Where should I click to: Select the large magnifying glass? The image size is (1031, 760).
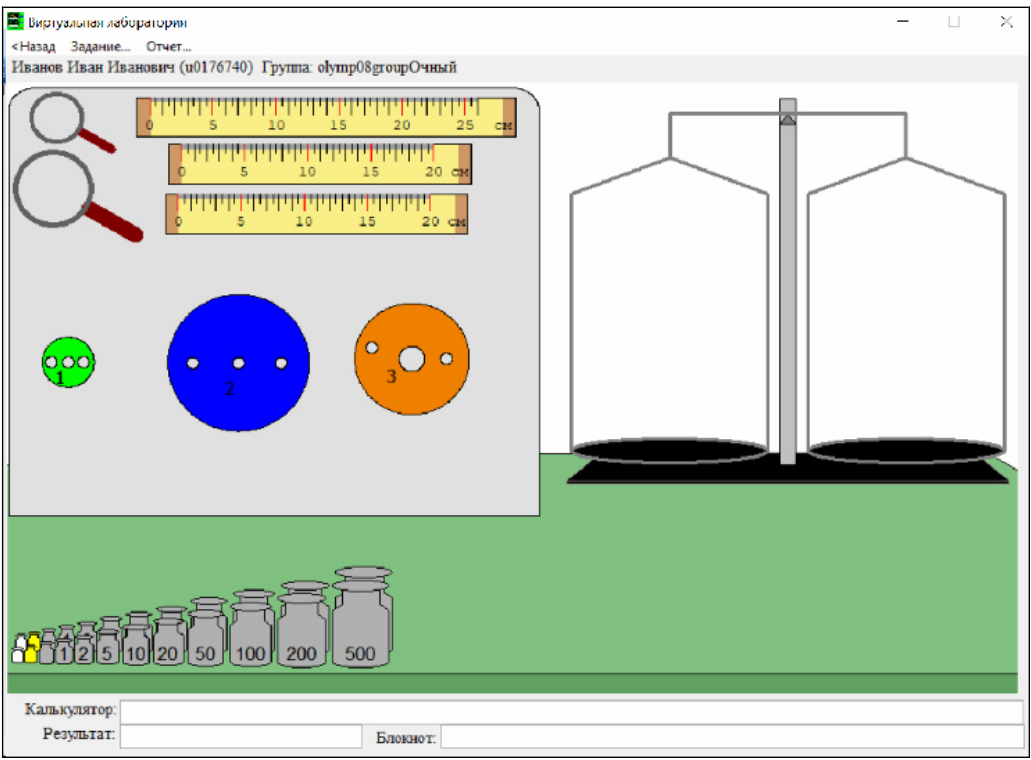(x=76, y=195)
